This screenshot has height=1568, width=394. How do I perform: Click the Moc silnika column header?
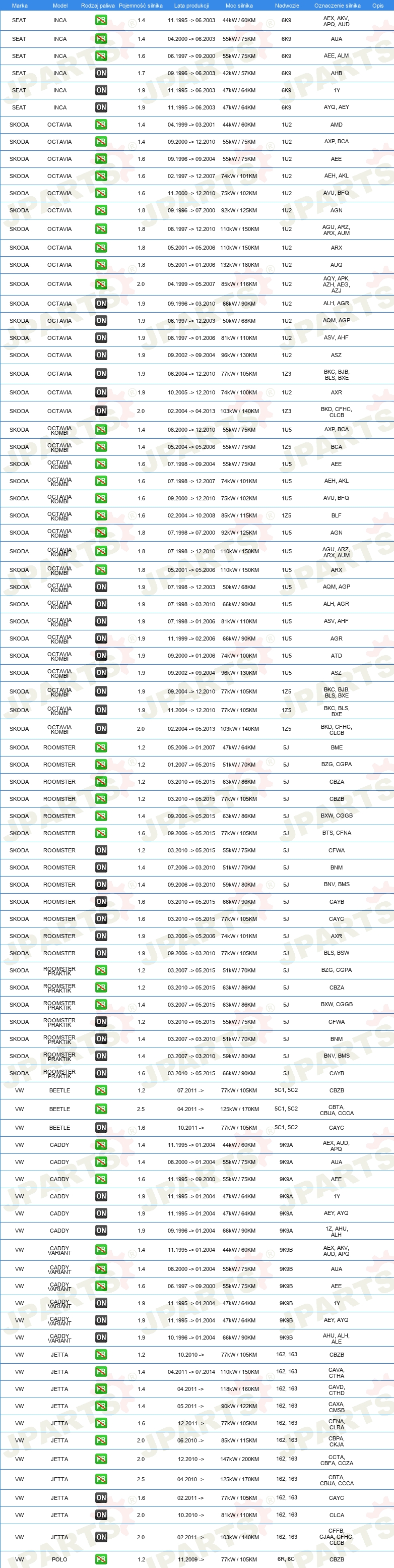(x=239, y=6)
